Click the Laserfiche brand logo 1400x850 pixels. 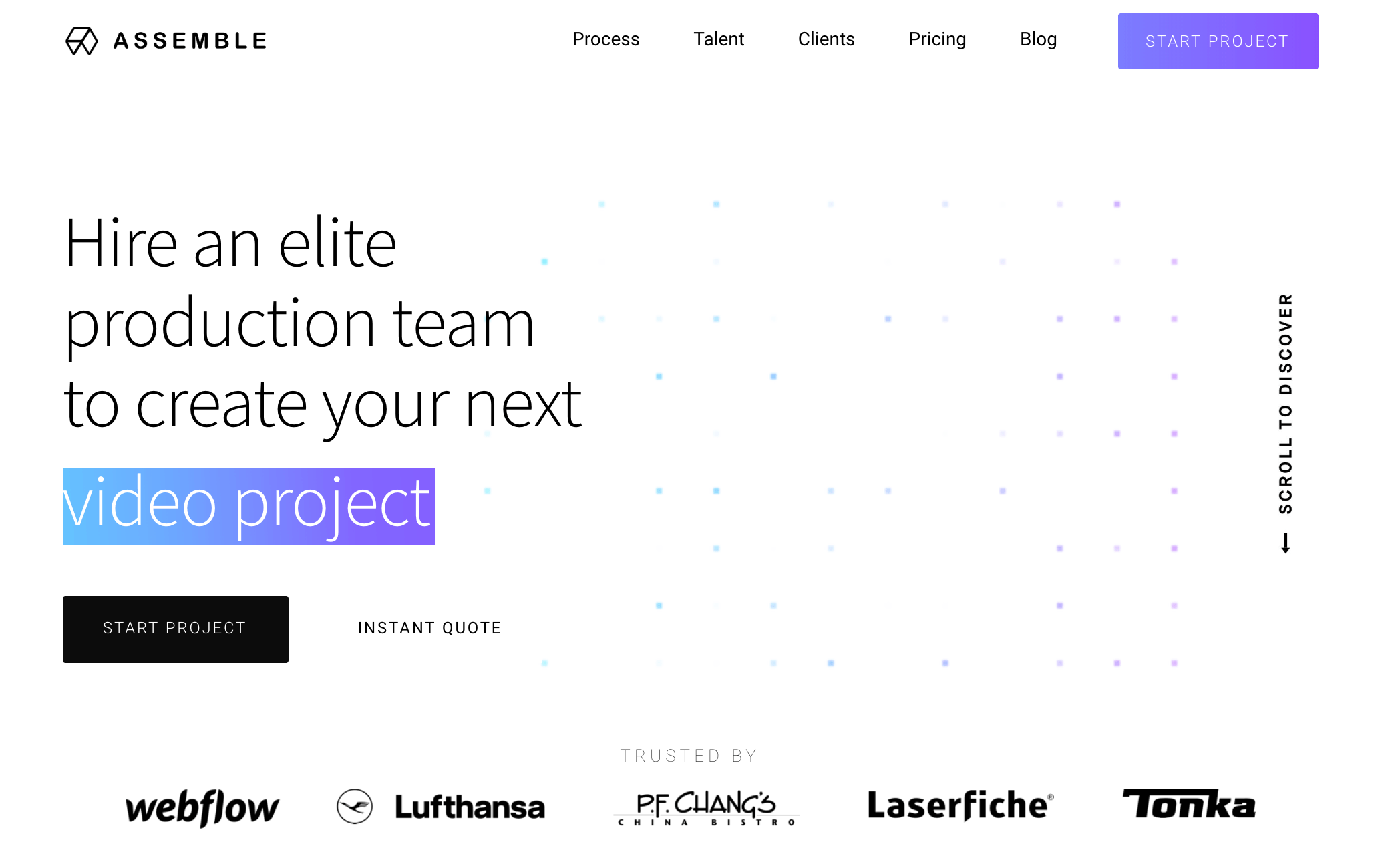(956, 804)
